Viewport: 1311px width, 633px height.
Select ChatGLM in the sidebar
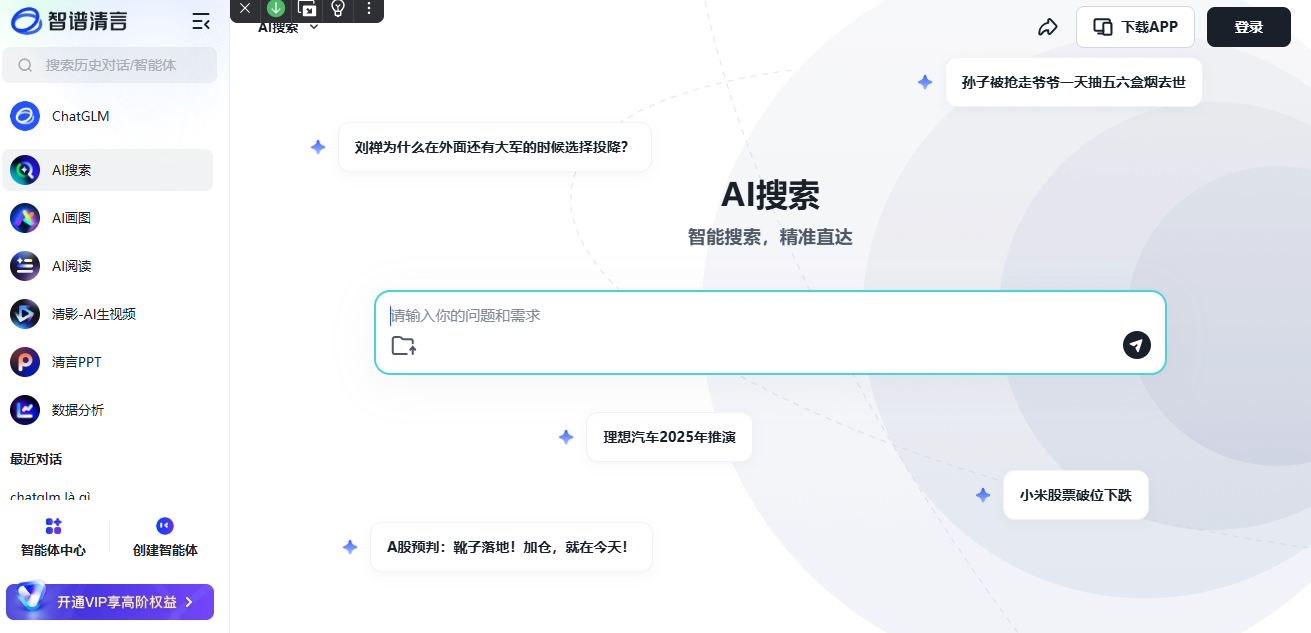(80, 116)
